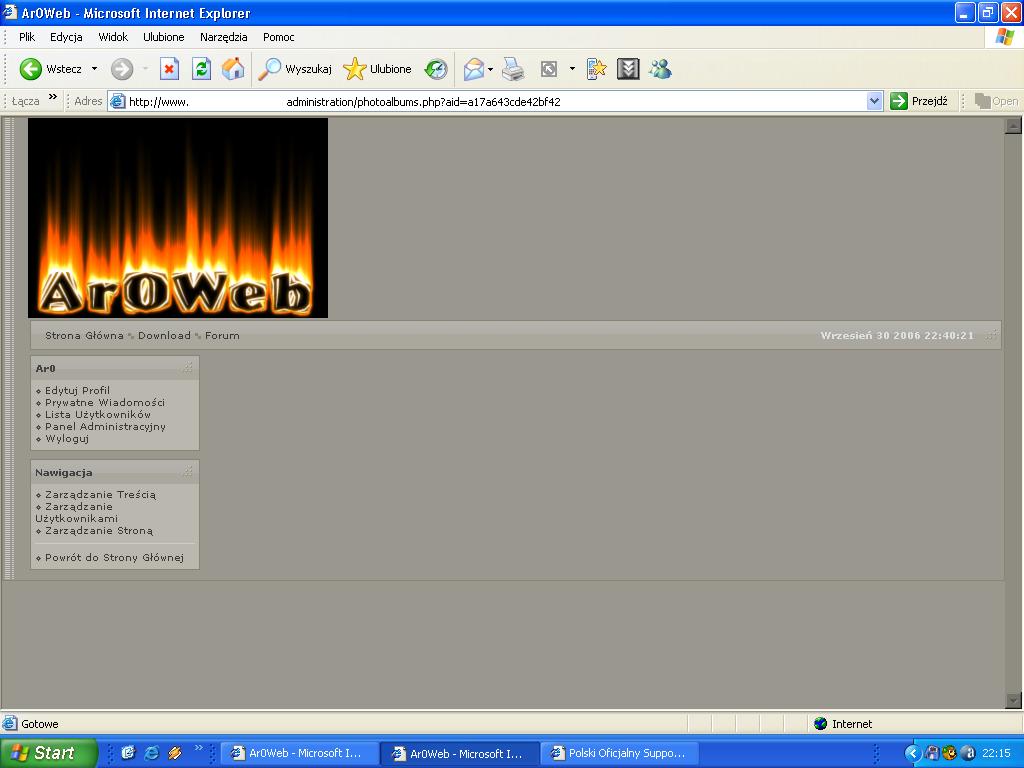The image size is (1024, 768).
Task: Click the Open button at toolbar end
Action: tap(996, 101)
